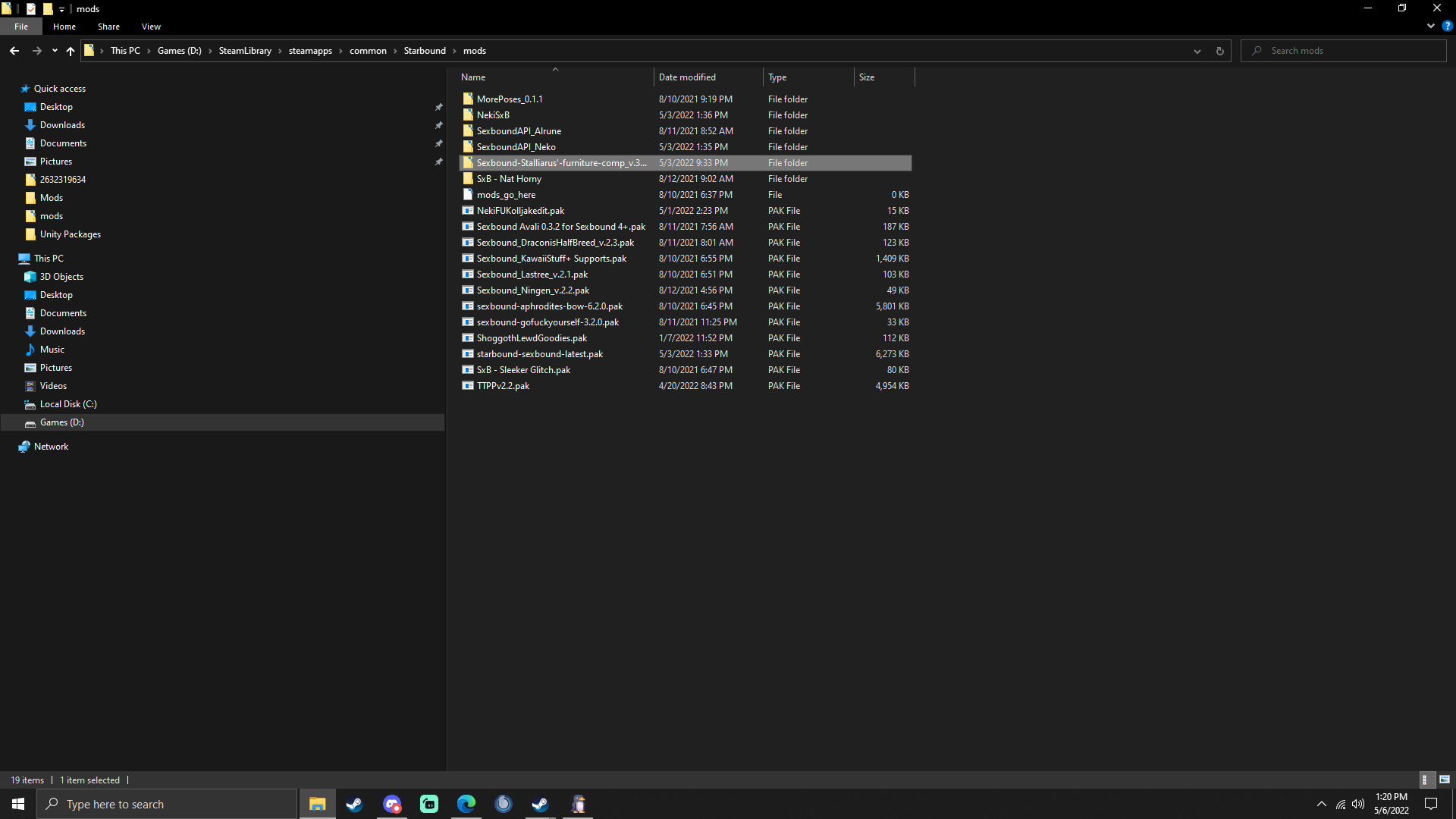Select steamapps in breadcrumb path
Viewport: 1456px width, 819px height.
(x=310, y=51)
